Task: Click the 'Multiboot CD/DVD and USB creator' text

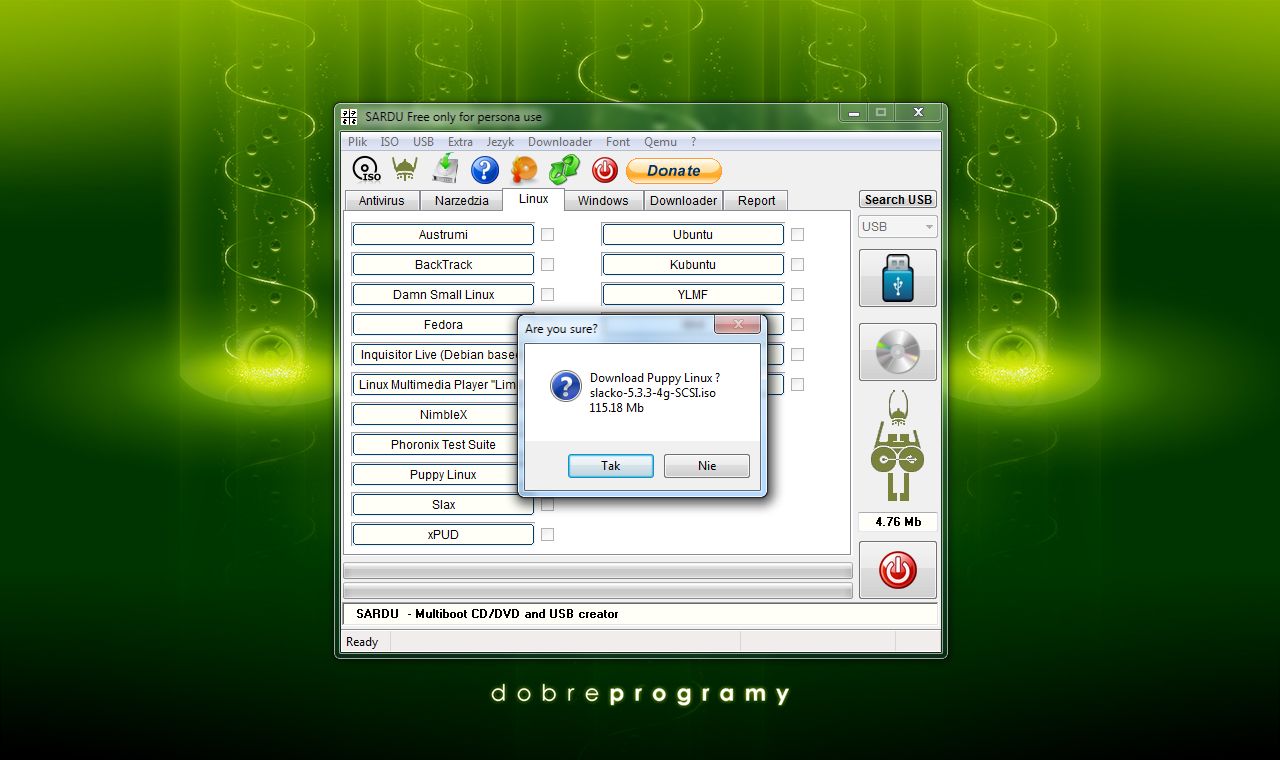Action: [517, 614]
